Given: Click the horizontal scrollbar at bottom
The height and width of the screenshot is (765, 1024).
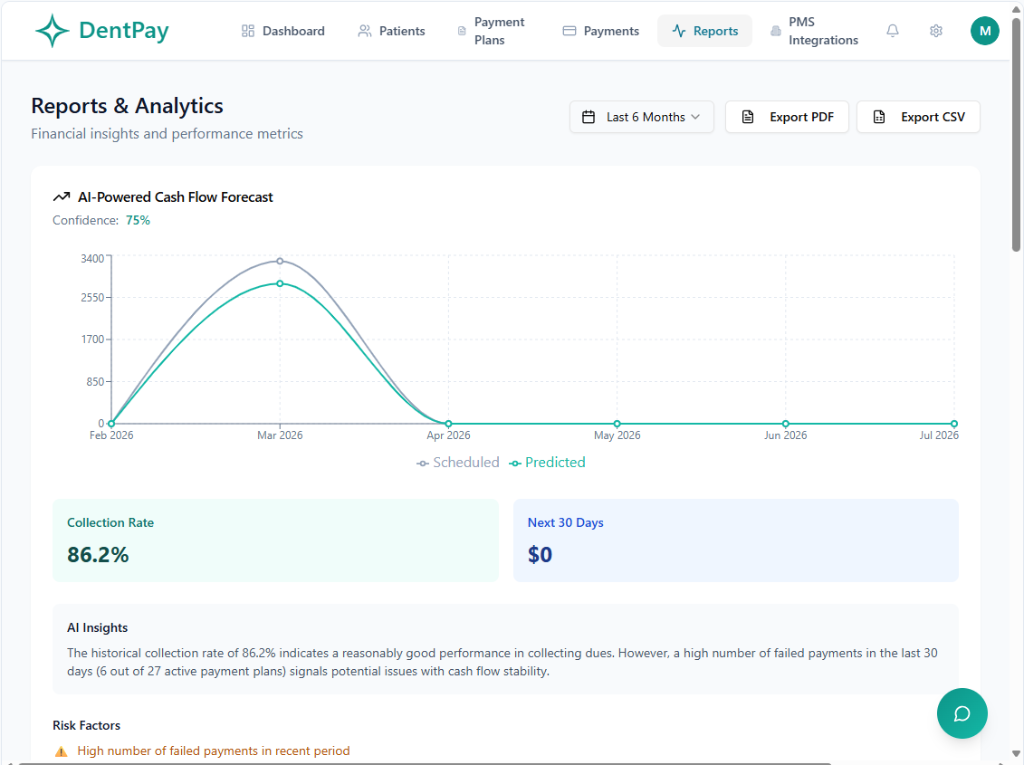Looking at the screenshot, I should click(x=424, y=762).
